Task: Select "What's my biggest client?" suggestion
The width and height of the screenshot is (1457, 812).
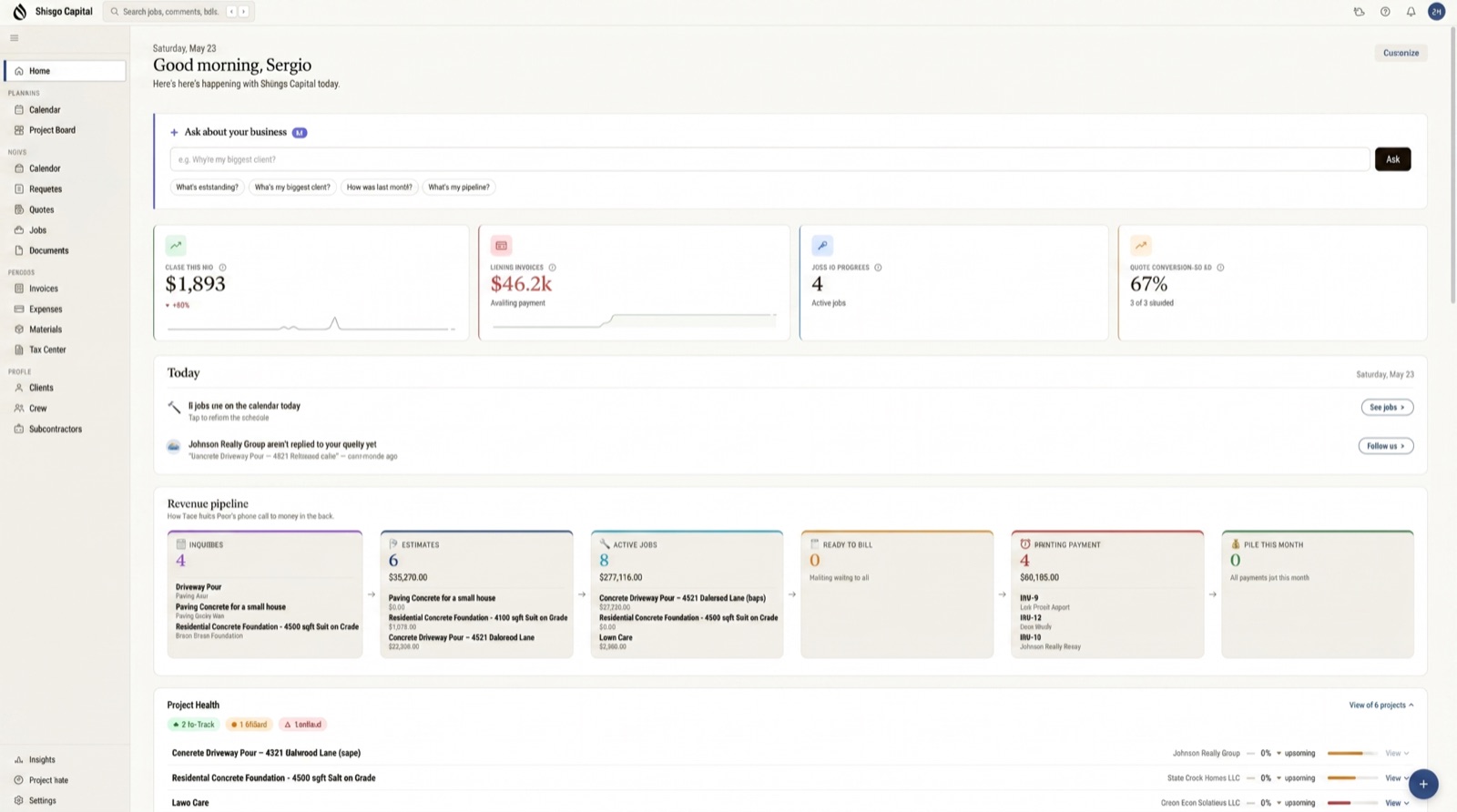Action: coord(292,188)
